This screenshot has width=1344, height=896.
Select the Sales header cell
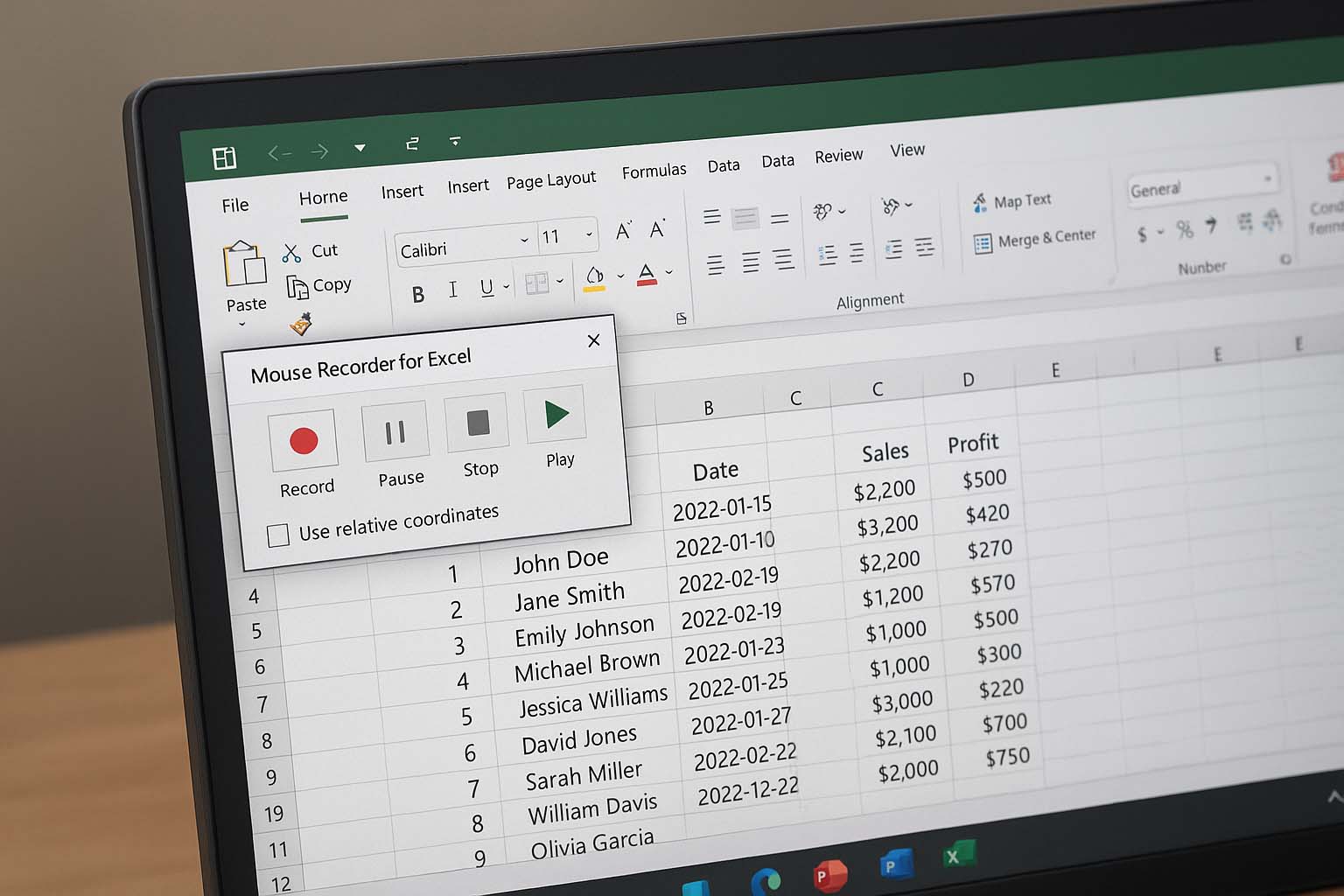point(885,451)
